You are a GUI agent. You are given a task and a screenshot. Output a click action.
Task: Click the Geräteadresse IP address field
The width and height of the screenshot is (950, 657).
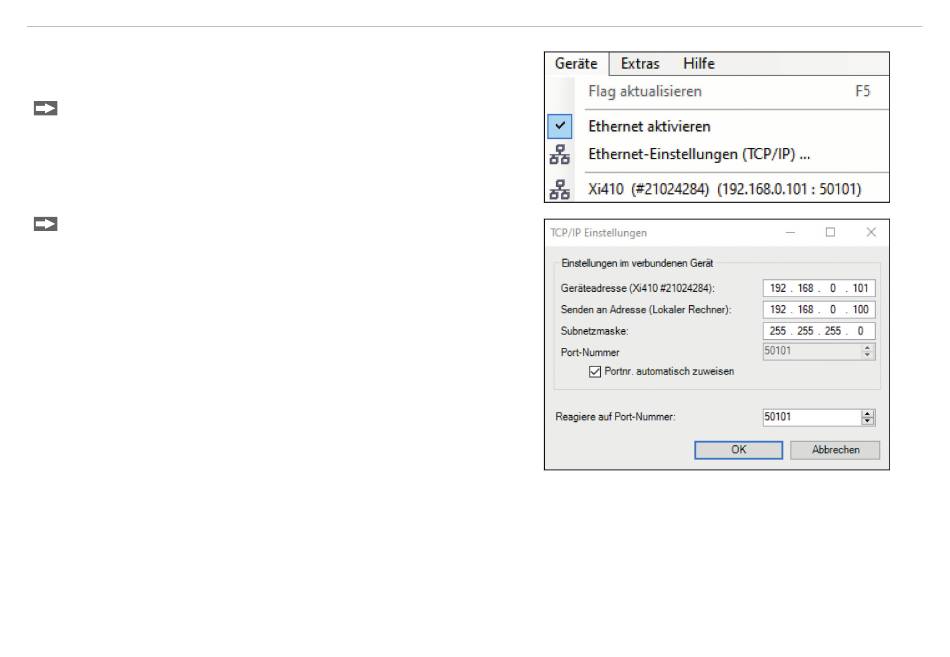click(x=819, y=288)
